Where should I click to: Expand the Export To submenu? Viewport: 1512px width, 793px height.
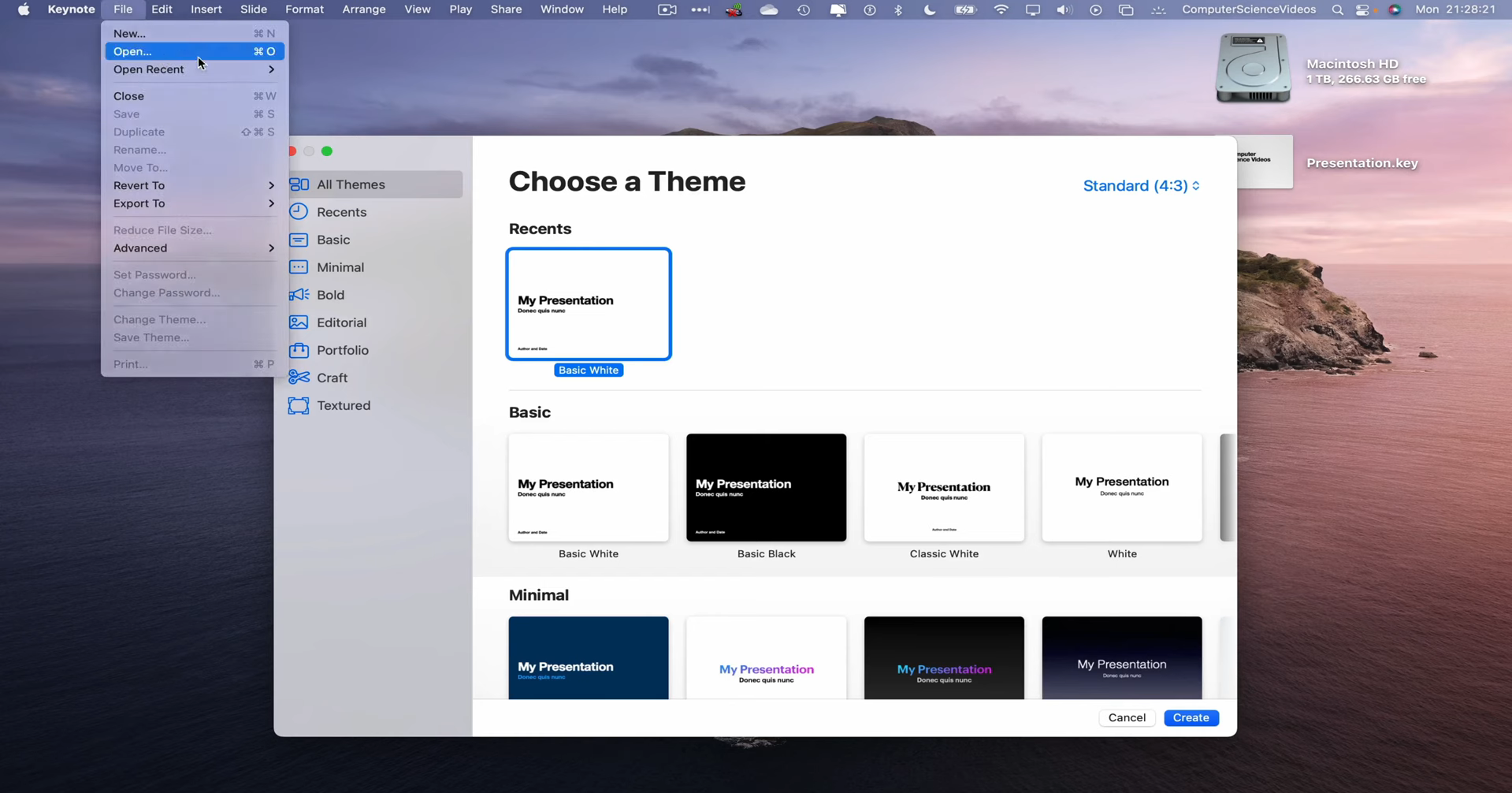(x=195, y=203)
